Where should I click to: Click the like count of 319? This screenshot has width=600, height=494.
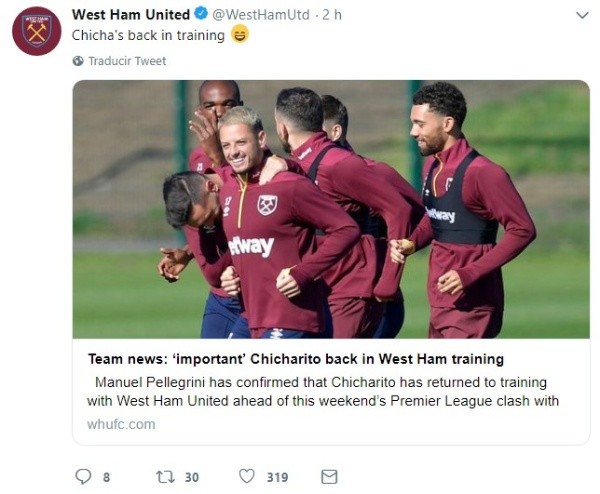(277, 477)
